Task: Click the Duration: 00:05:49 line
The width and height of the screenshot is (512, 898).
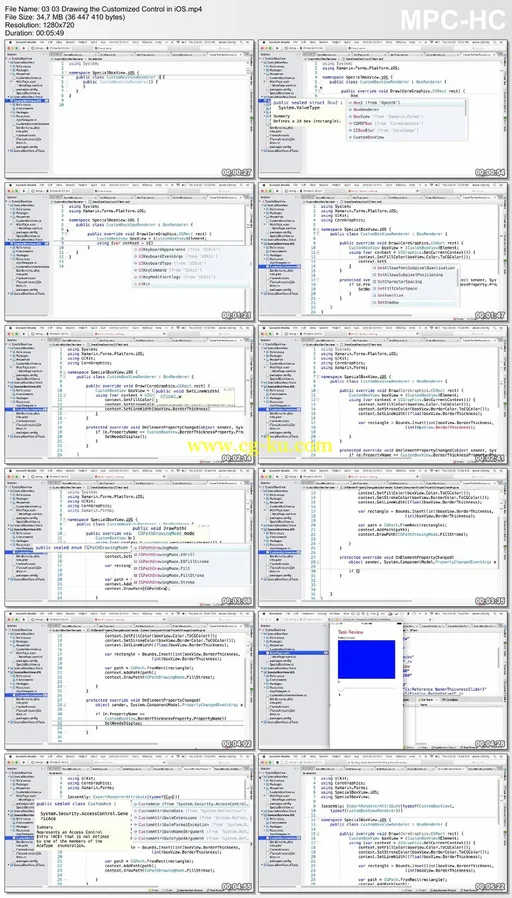Action: [34, 33]
